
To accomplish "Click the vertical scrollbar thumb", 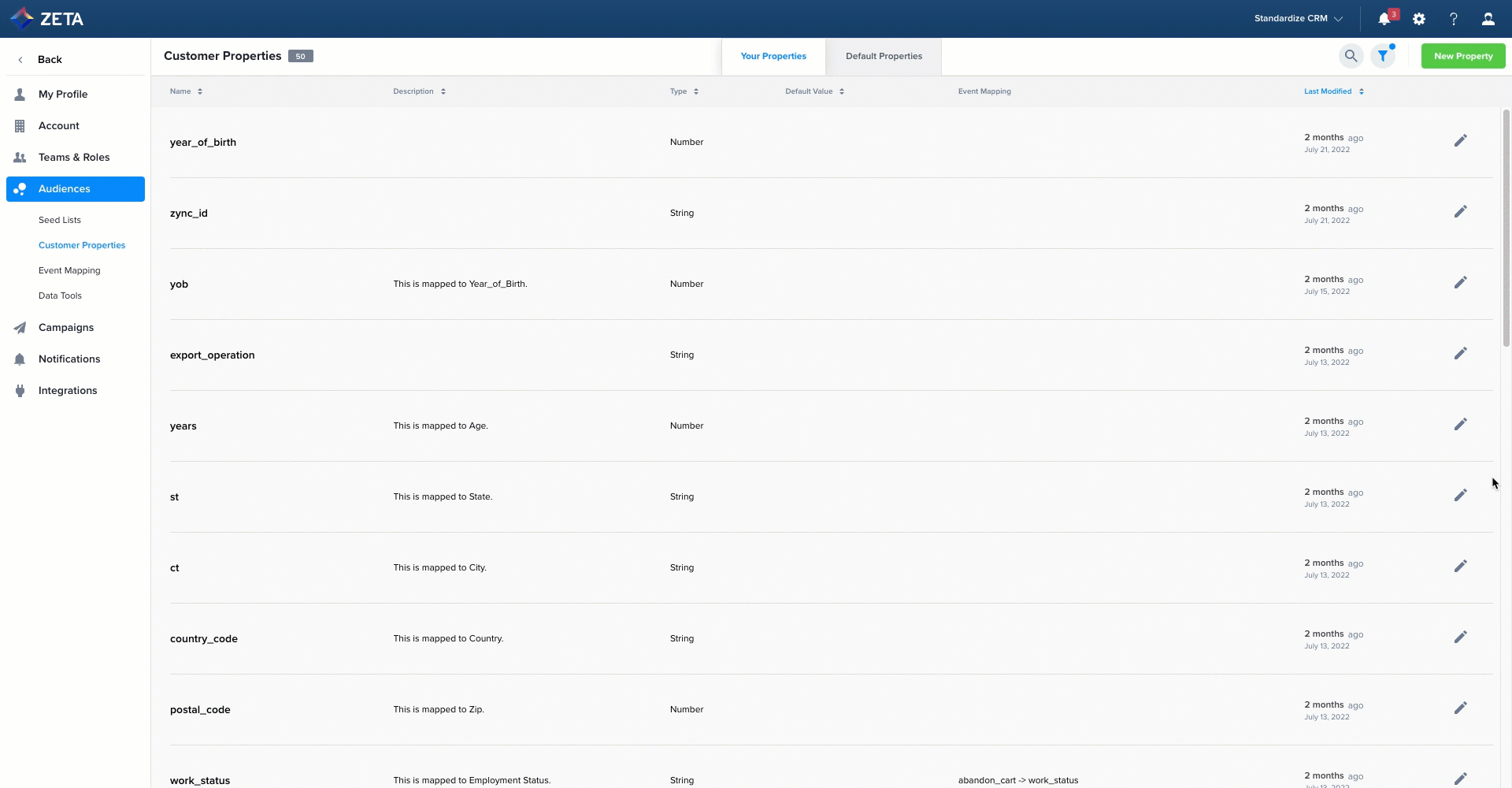I will click(1506, 229).
